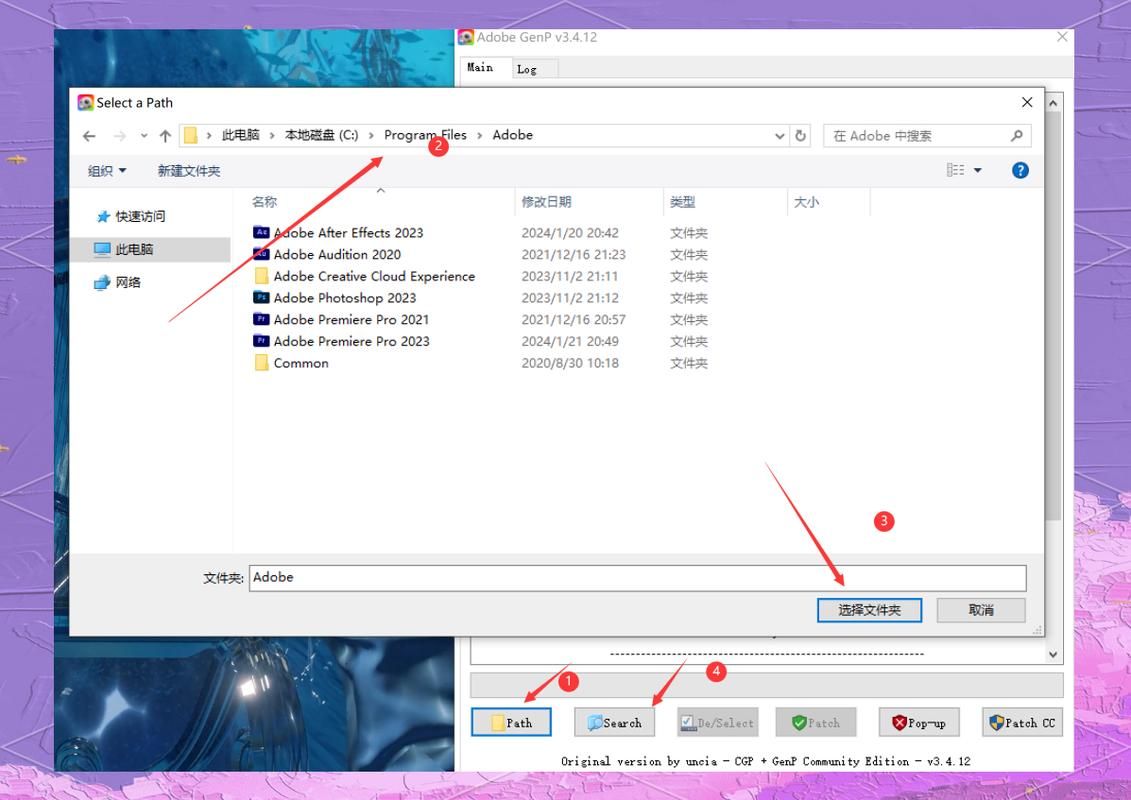Viewport: 1131px width, 800px height.
Task: Select the Adobe Premiere Pro 2023 name
Action: [351, 341]
